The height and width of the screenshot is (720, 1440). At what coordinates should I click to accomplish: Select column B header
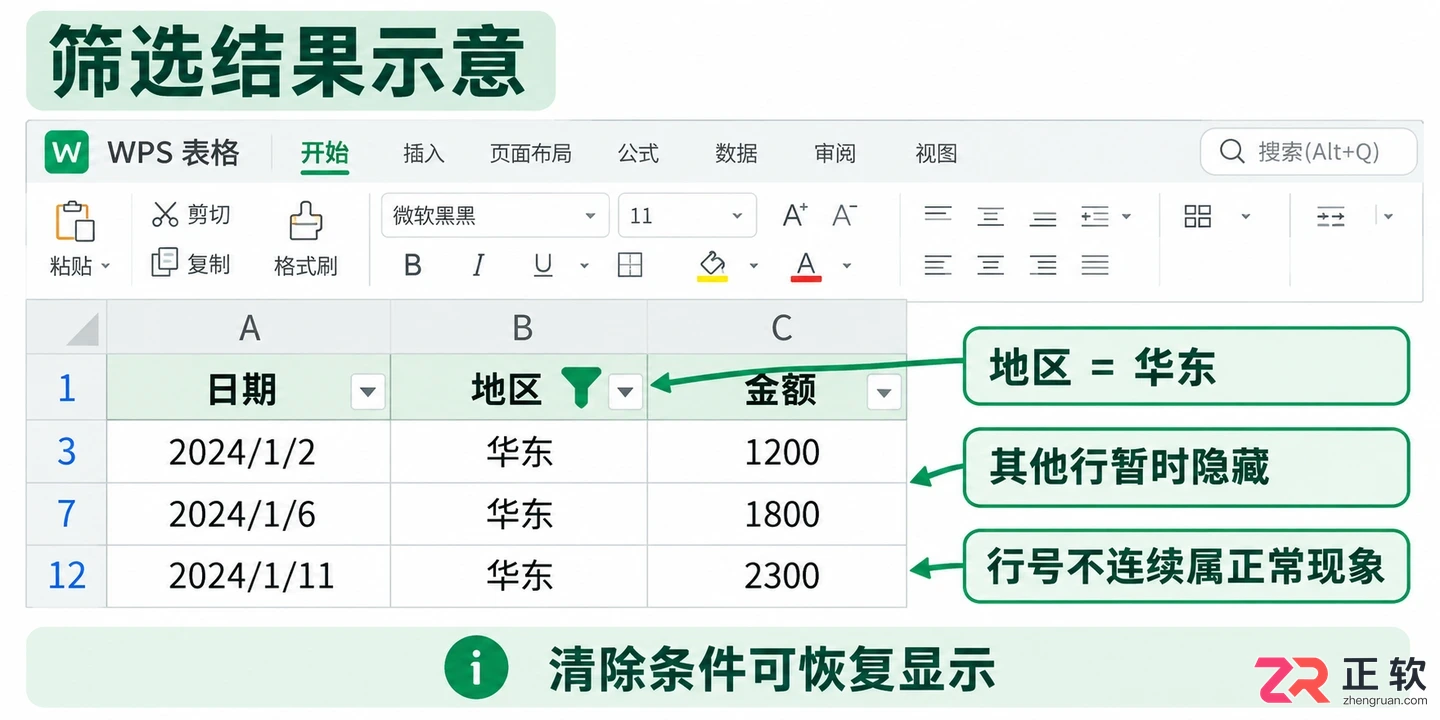pyautogui.click(x=520, y=327)
